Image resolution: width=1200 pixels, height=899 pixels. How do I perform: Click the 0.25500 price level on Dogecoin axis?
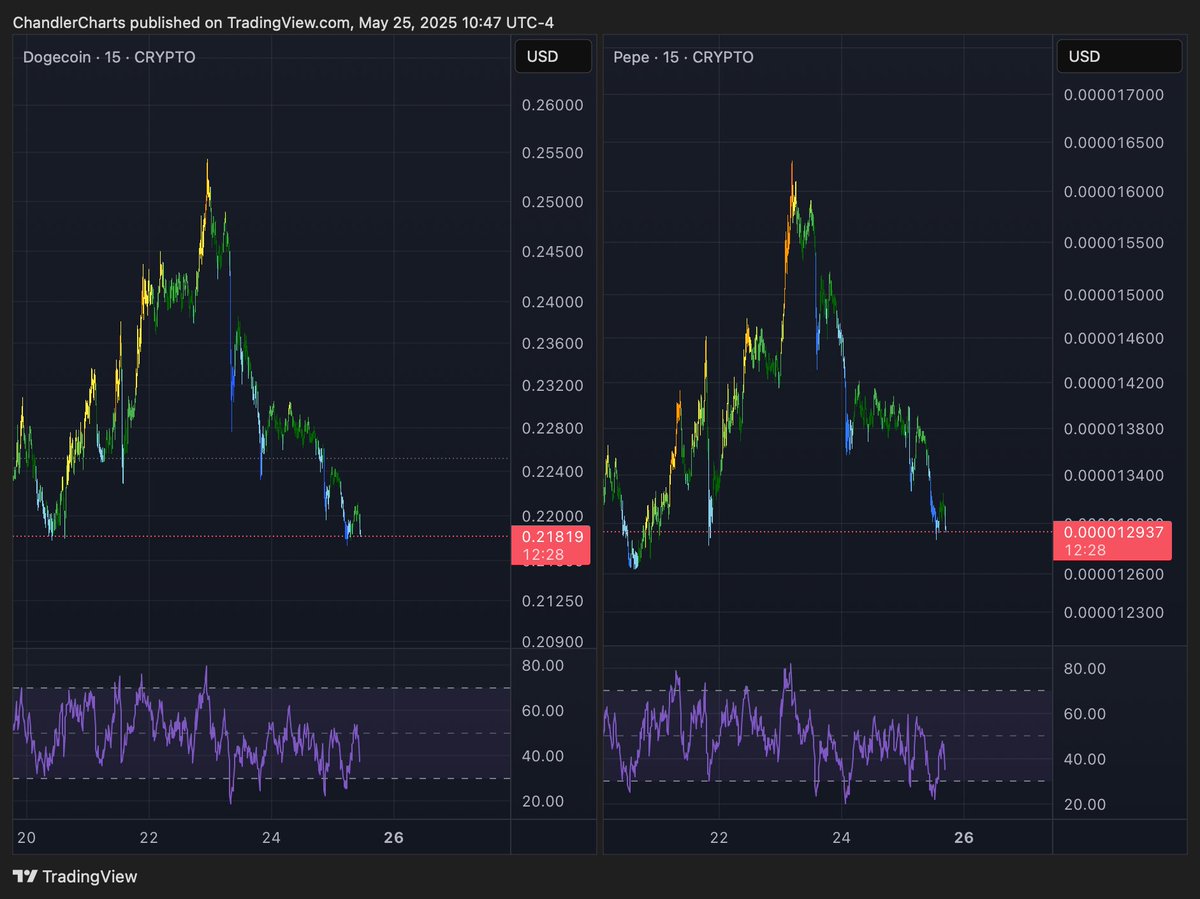pyautogui.click(x=552, y=153)
